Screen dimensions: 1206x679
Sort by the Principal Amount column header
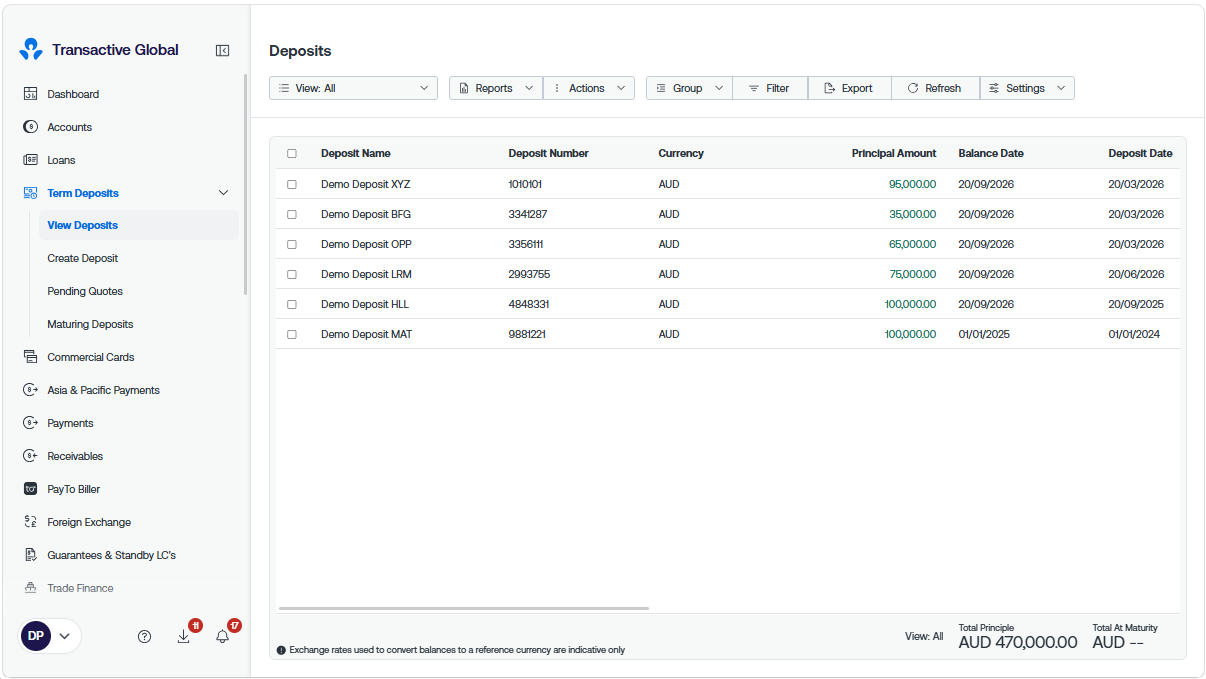tap(894, 154)
